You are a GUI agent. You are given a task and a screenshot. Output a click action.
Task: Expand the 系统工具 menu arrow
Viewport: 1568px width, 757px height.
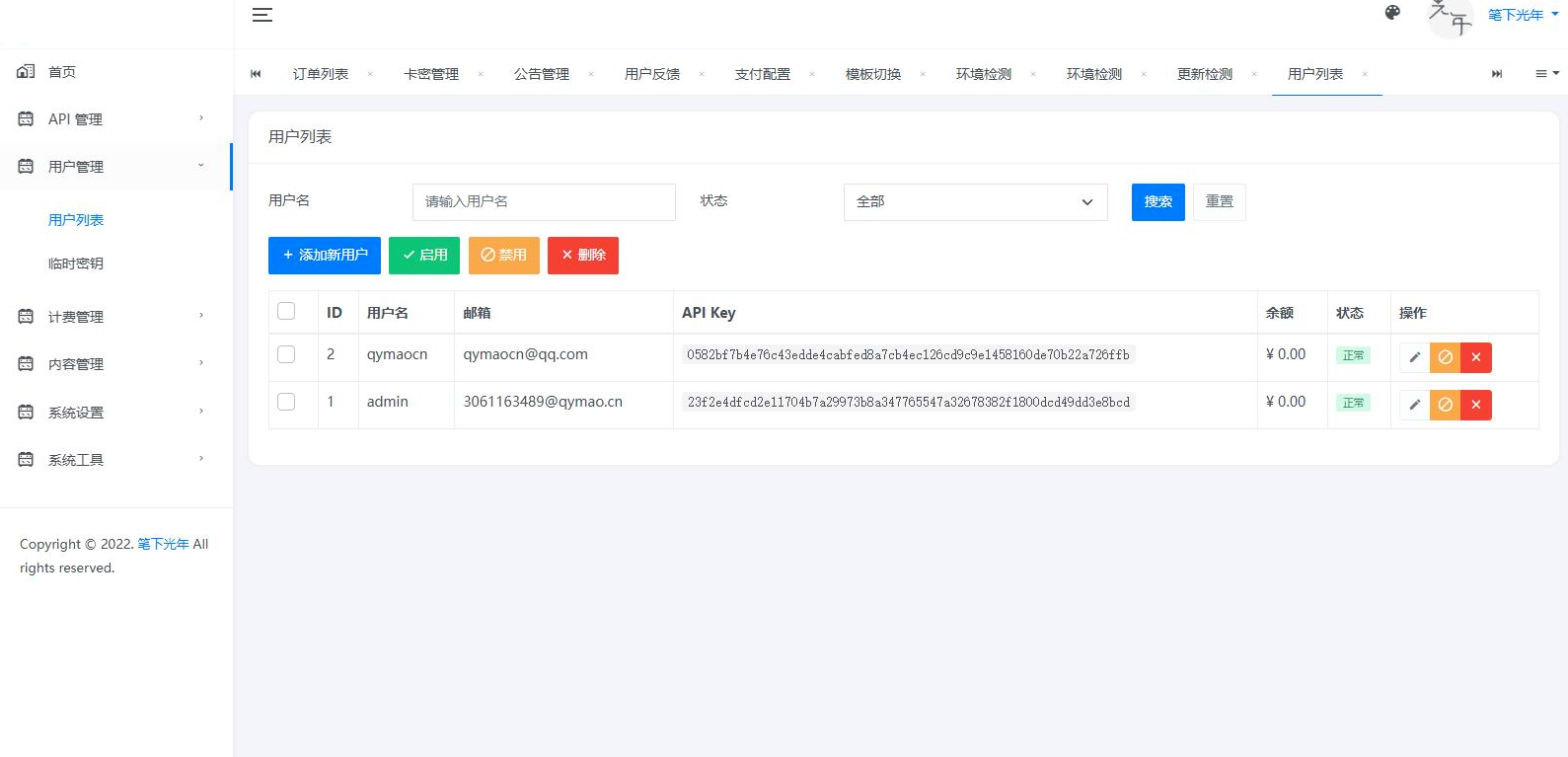(x=201, y=459)
